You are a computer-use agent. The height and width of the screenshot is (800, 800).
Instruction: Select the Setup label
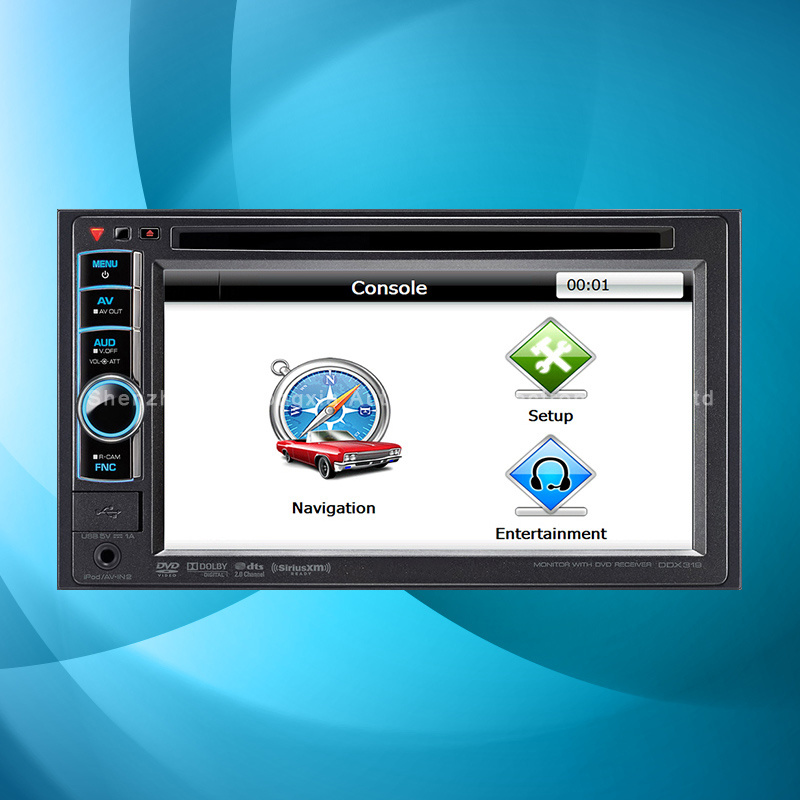(x=551, y=416)
